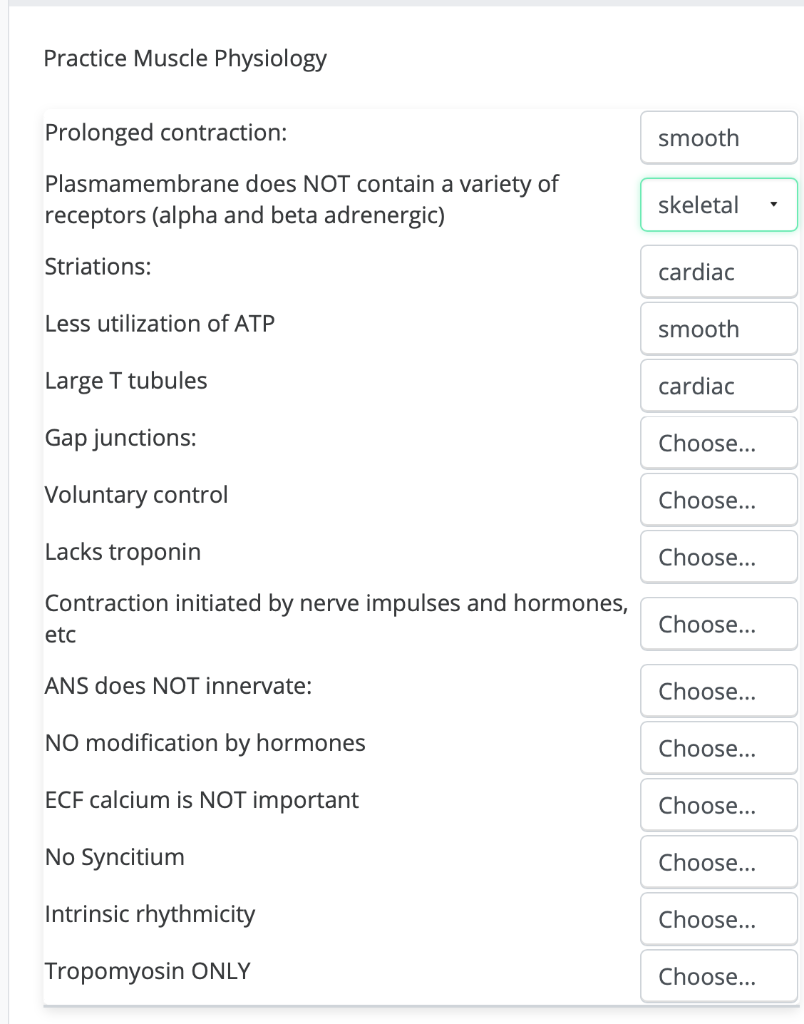
Task: Open the dropdown for 'Tropomyosin ONLY'
Action: tap(718, 975)
